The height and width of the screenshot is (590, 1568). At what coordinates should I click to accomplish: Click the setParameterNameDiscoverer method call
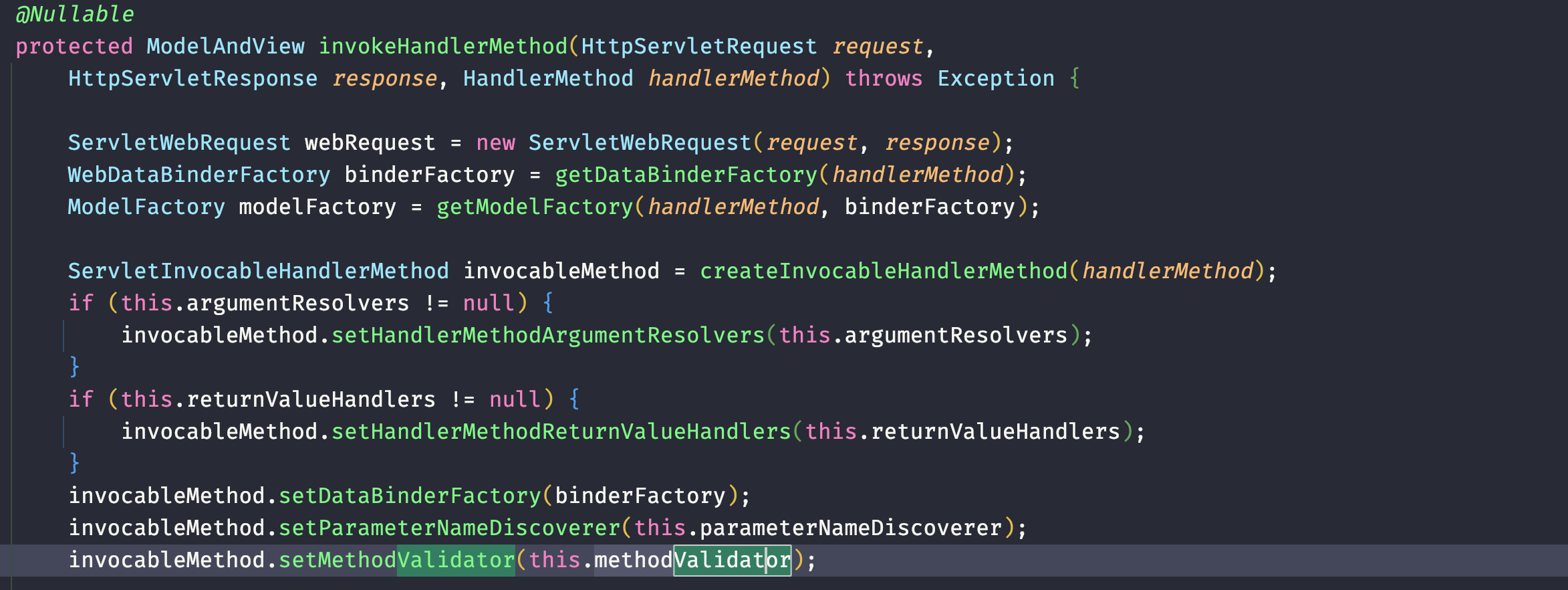tap(448, 528)
